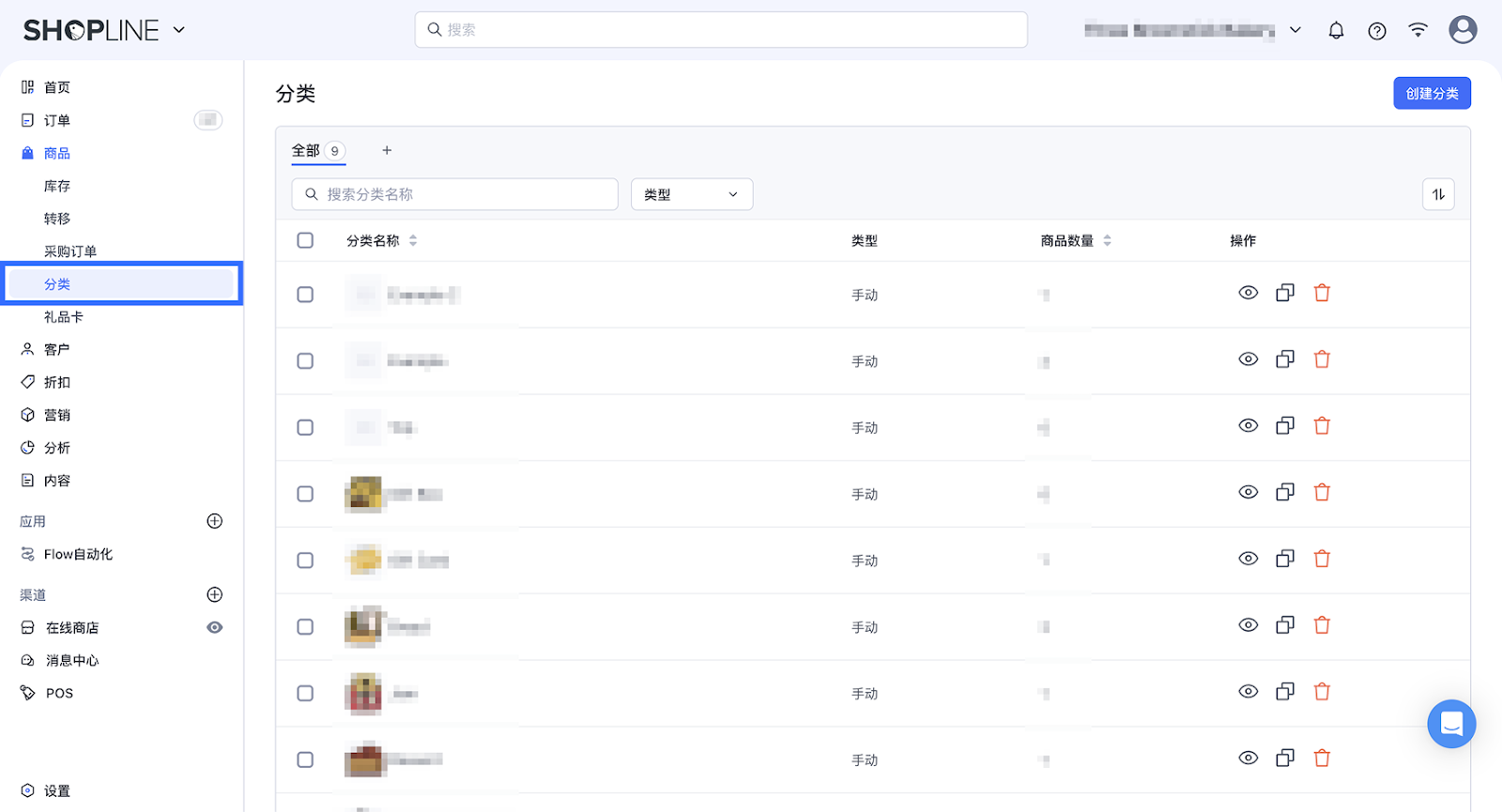The height and width of the screenshot is (812, 1502).
Task: Expand the SHOPLINE logo dropdown chevron
Action: (x=179, y=30)
